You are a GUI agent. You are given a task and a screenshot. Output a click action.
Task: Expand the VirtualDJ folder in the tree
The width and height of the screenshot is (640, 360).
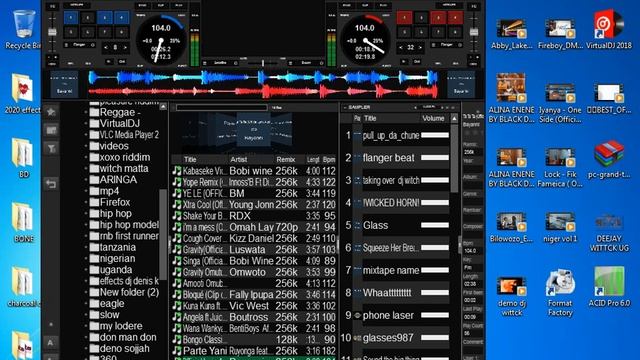(x=86, y=123)
